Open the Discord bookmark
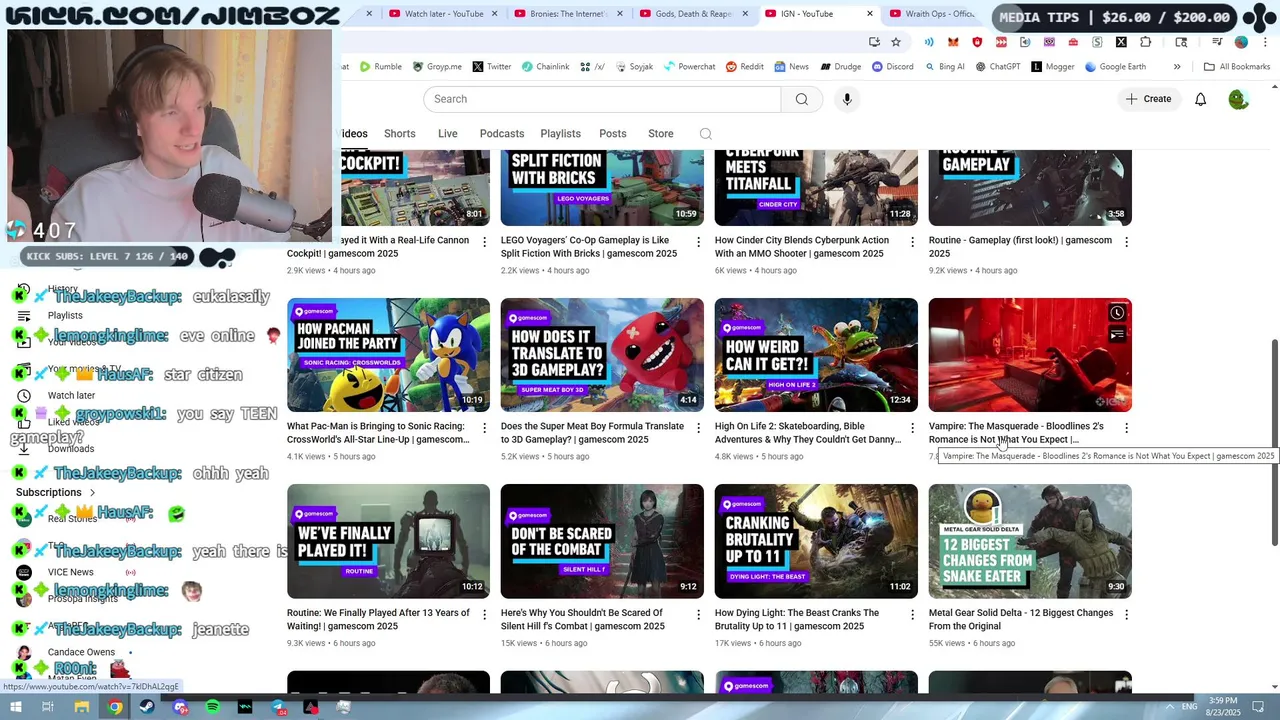The width and height of the screenshot is (1280, 720). 893,67
